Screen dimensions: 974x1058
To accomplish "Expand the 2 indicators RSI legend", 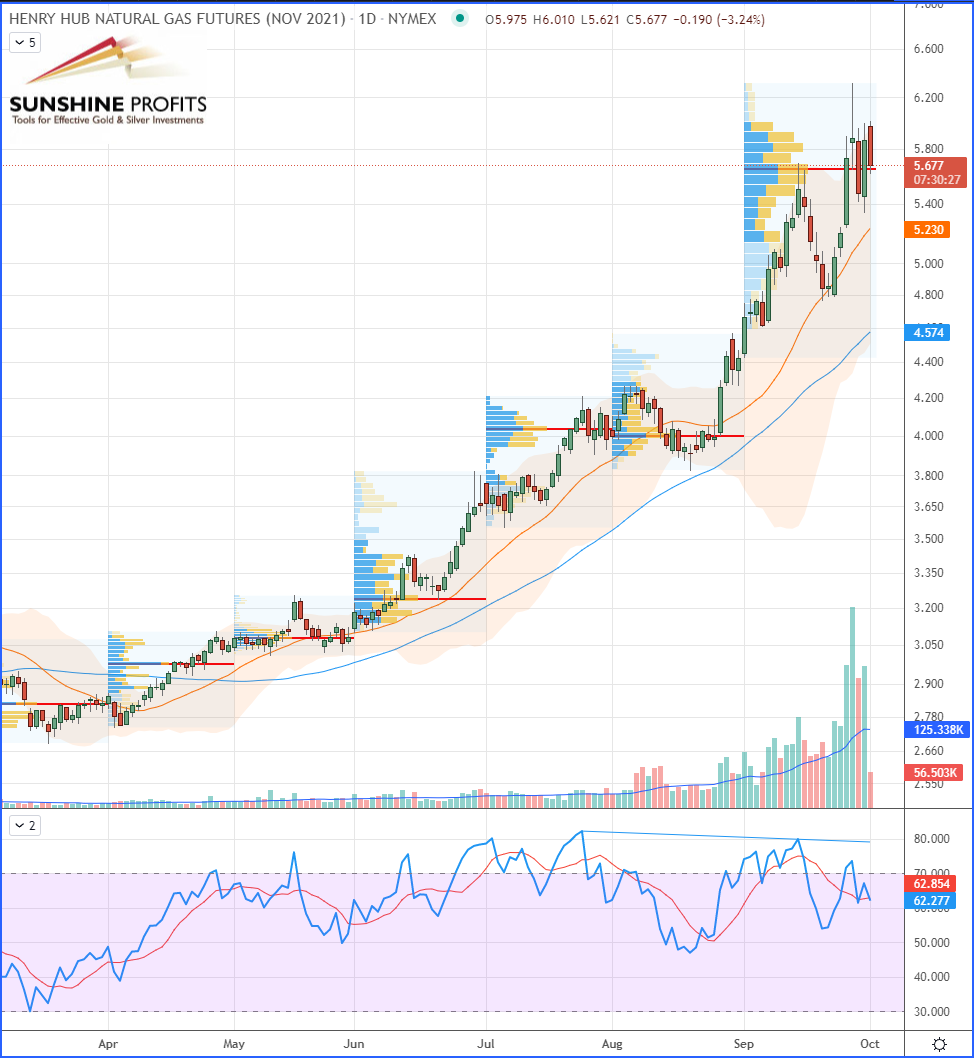I will click(x=26, y=825).
